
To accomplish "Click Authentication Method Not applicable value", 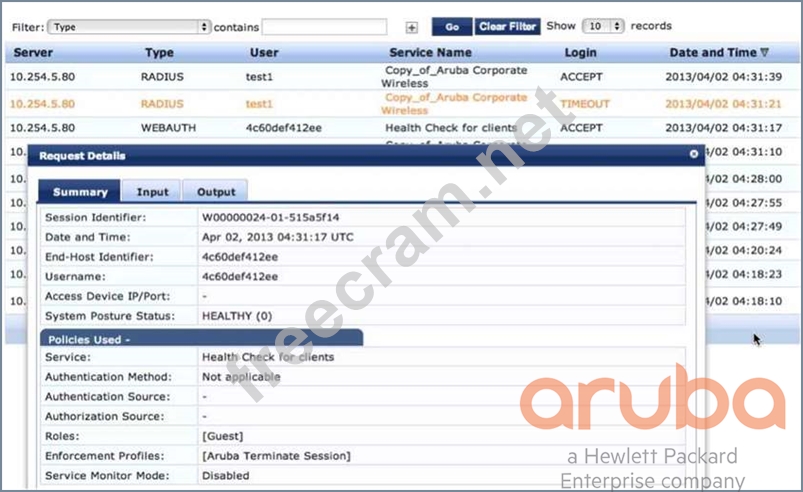I will pyautogui.click(x=241, y=377).
